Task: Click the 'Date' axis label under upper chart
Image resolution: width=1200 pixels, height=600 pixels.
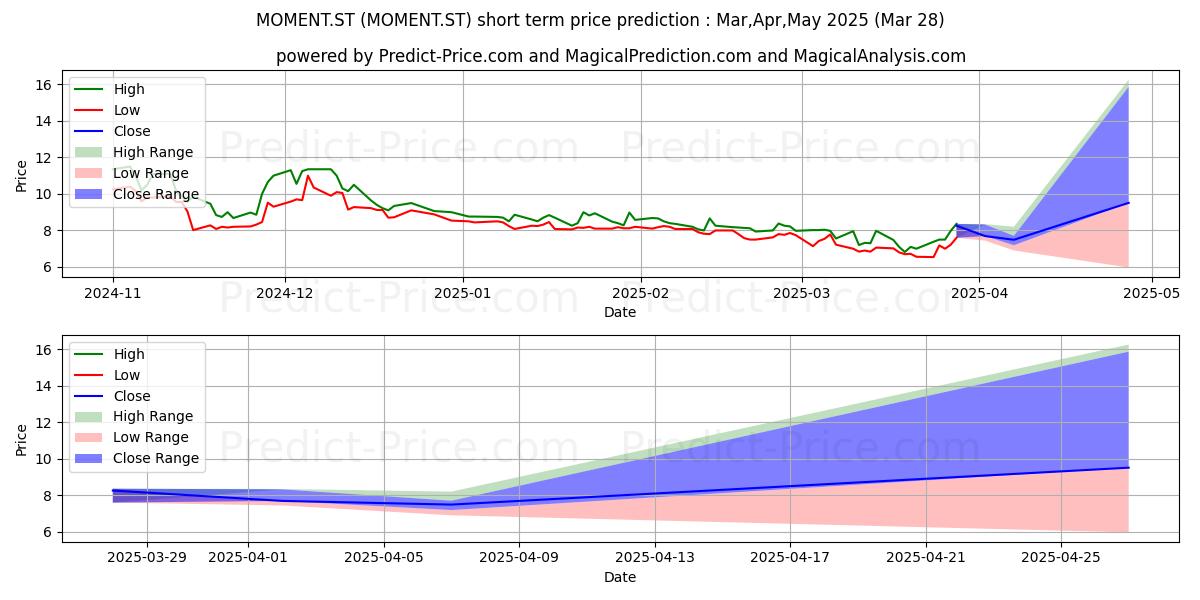Action: 620,313
